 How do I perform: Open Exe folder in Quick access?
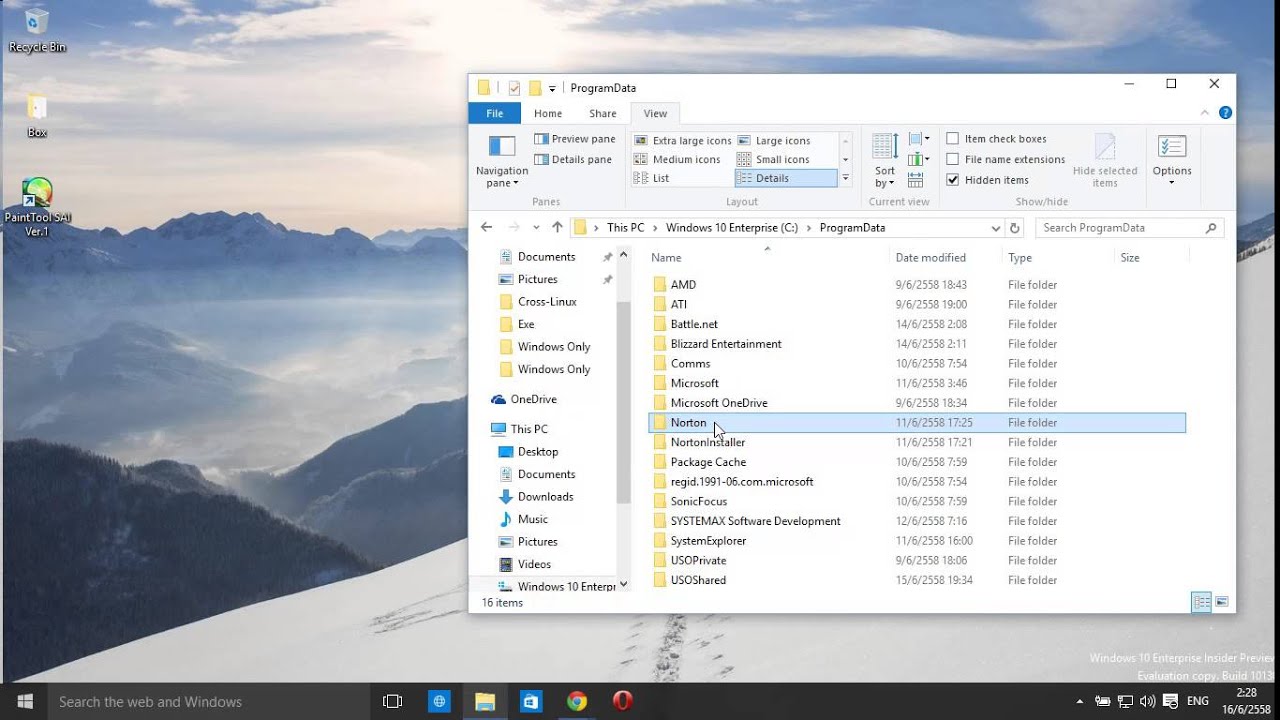click(x=526, y=324)
